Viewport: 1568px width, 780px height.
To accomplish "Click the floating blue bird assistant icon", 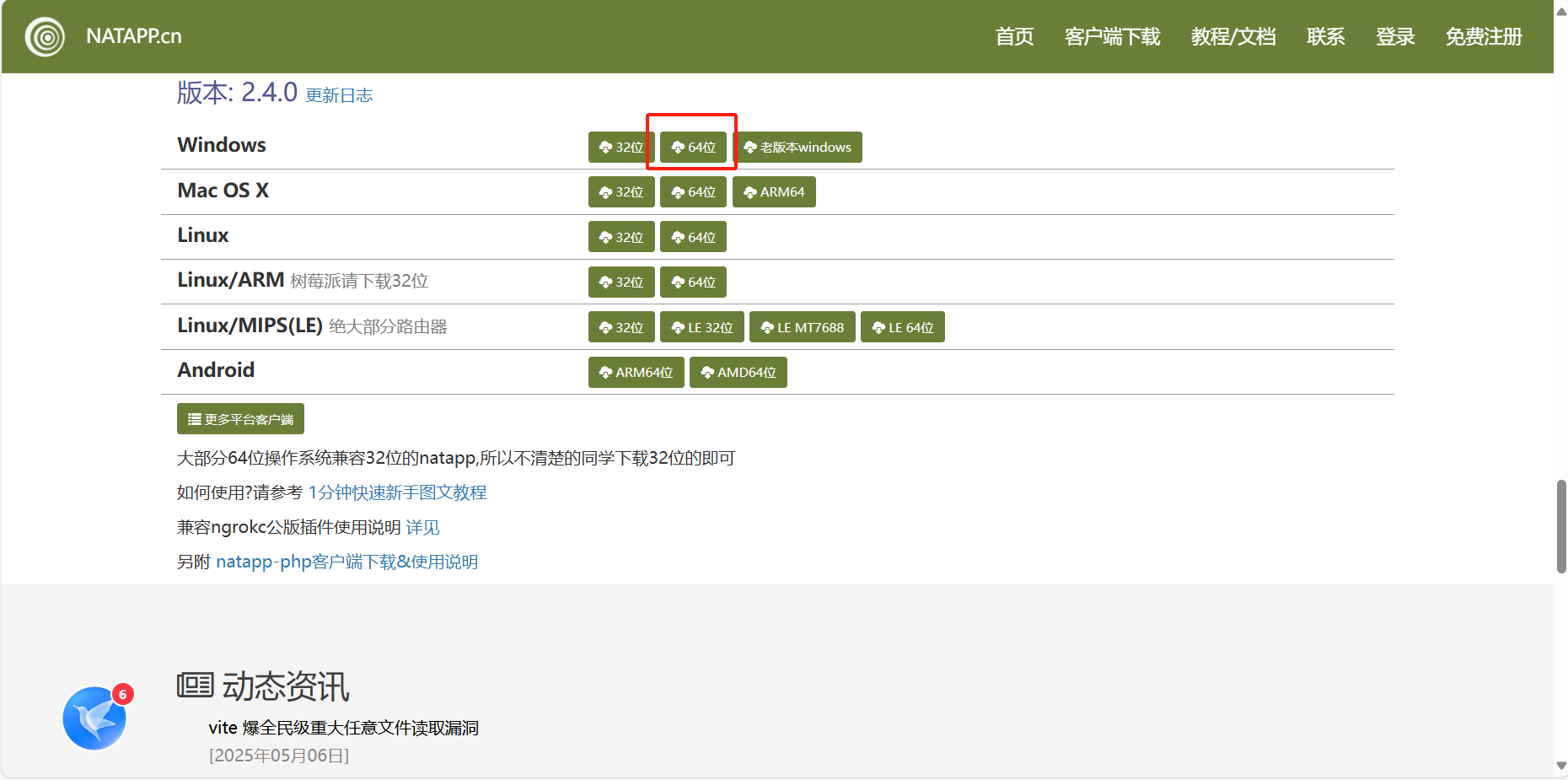I will pos(94,718).
